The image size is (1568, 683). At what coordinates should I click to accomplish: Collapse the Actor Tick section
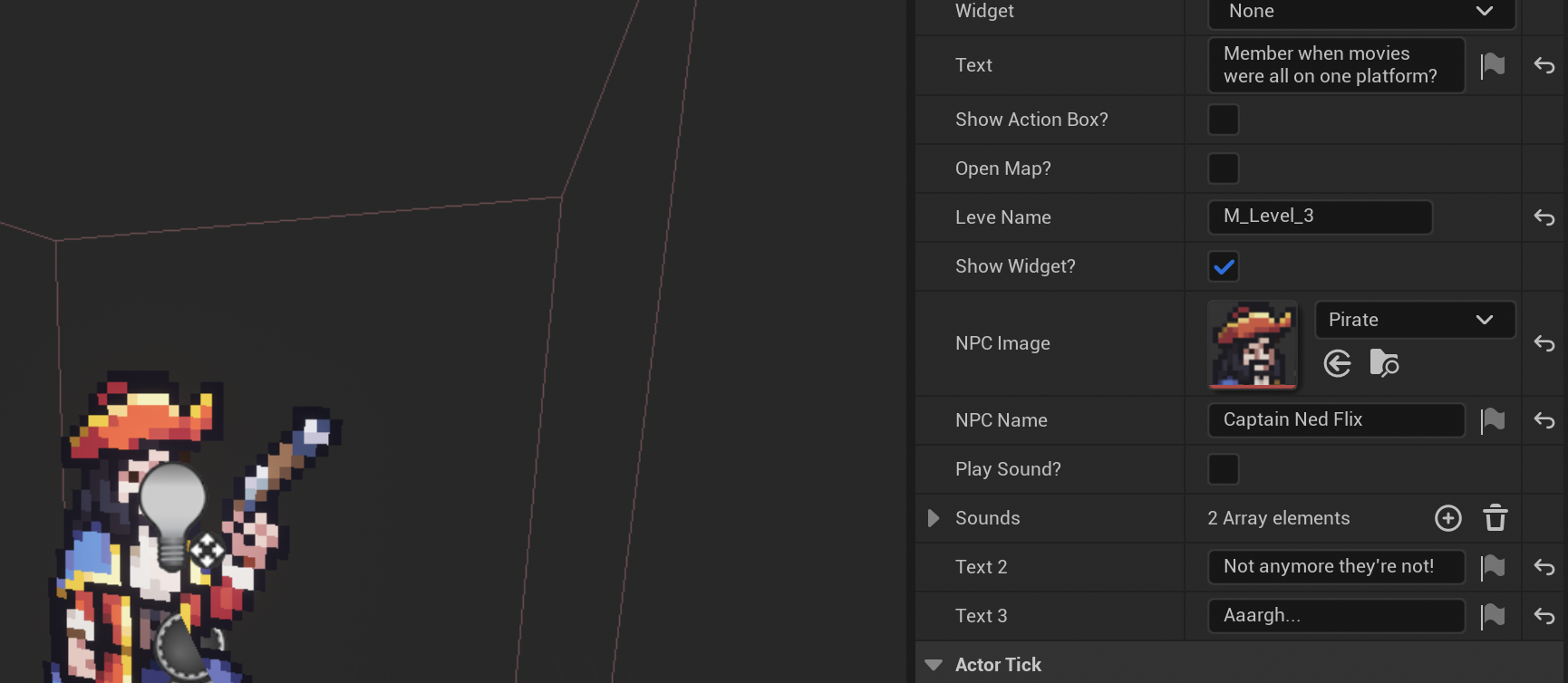pos(934,665)
